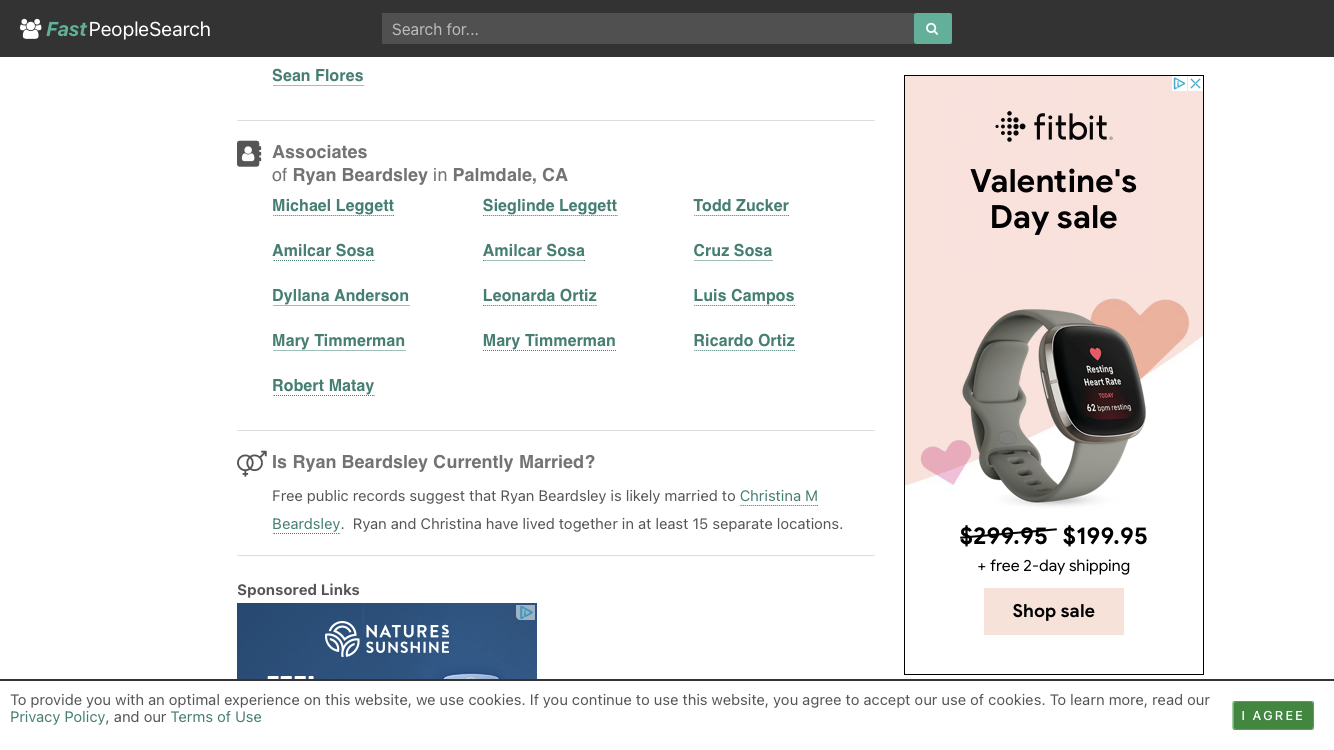1334x750 pixels.
Task: Click "Is Ryan Beardsley Currently Married?" heading
Action: point(434,462)
